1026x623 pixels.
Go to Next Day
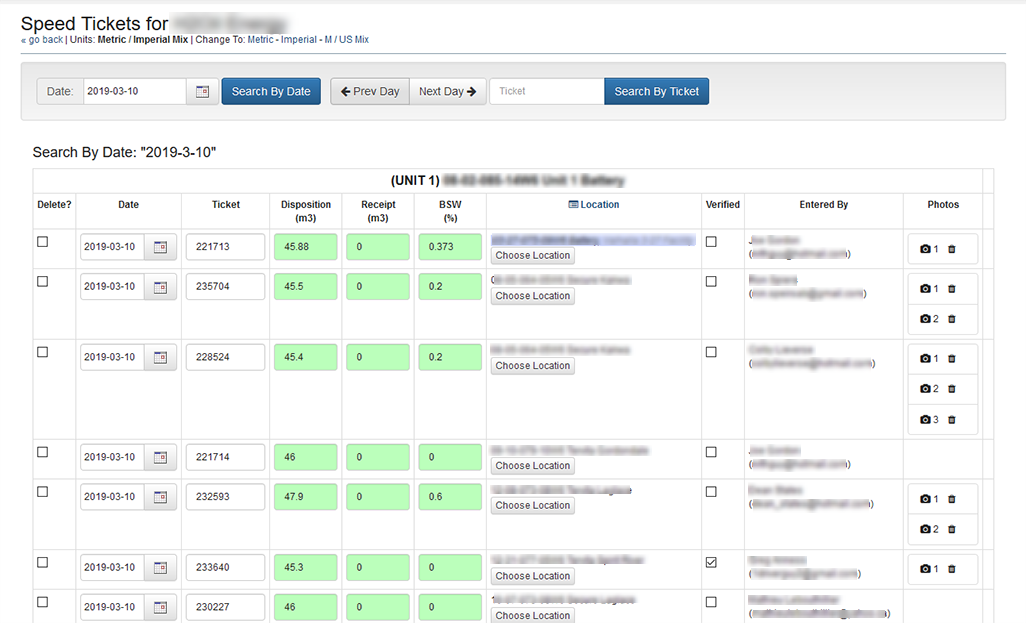click(x=447, y=92)
